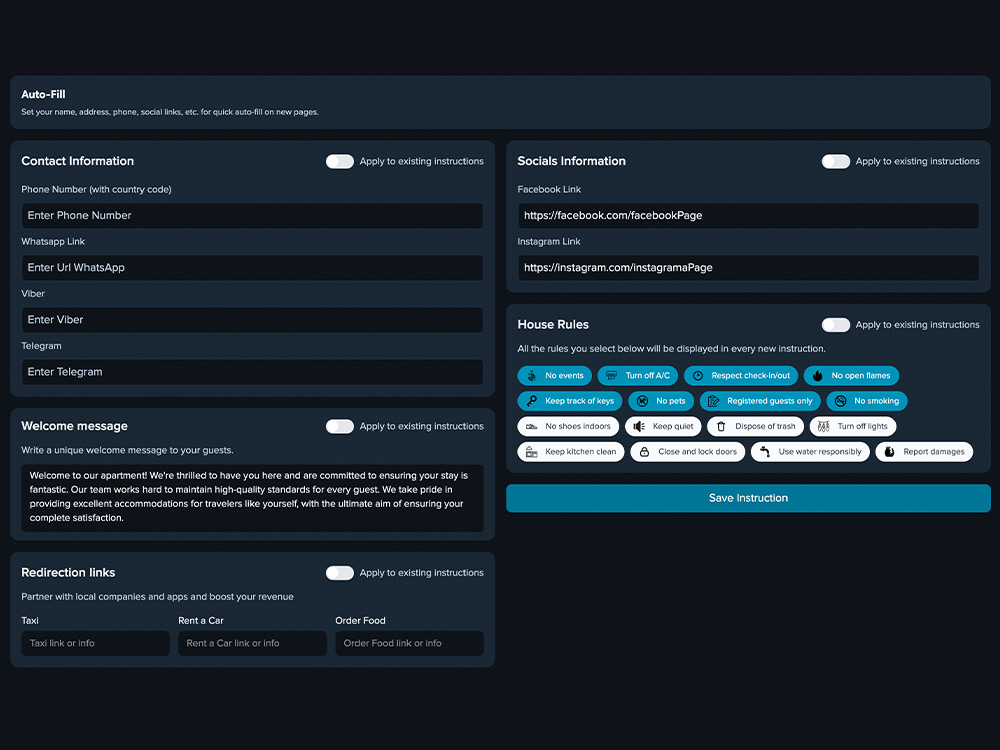Deselect the No open flames rule label
Screen dimensions: 1000x750
(861, 376)
